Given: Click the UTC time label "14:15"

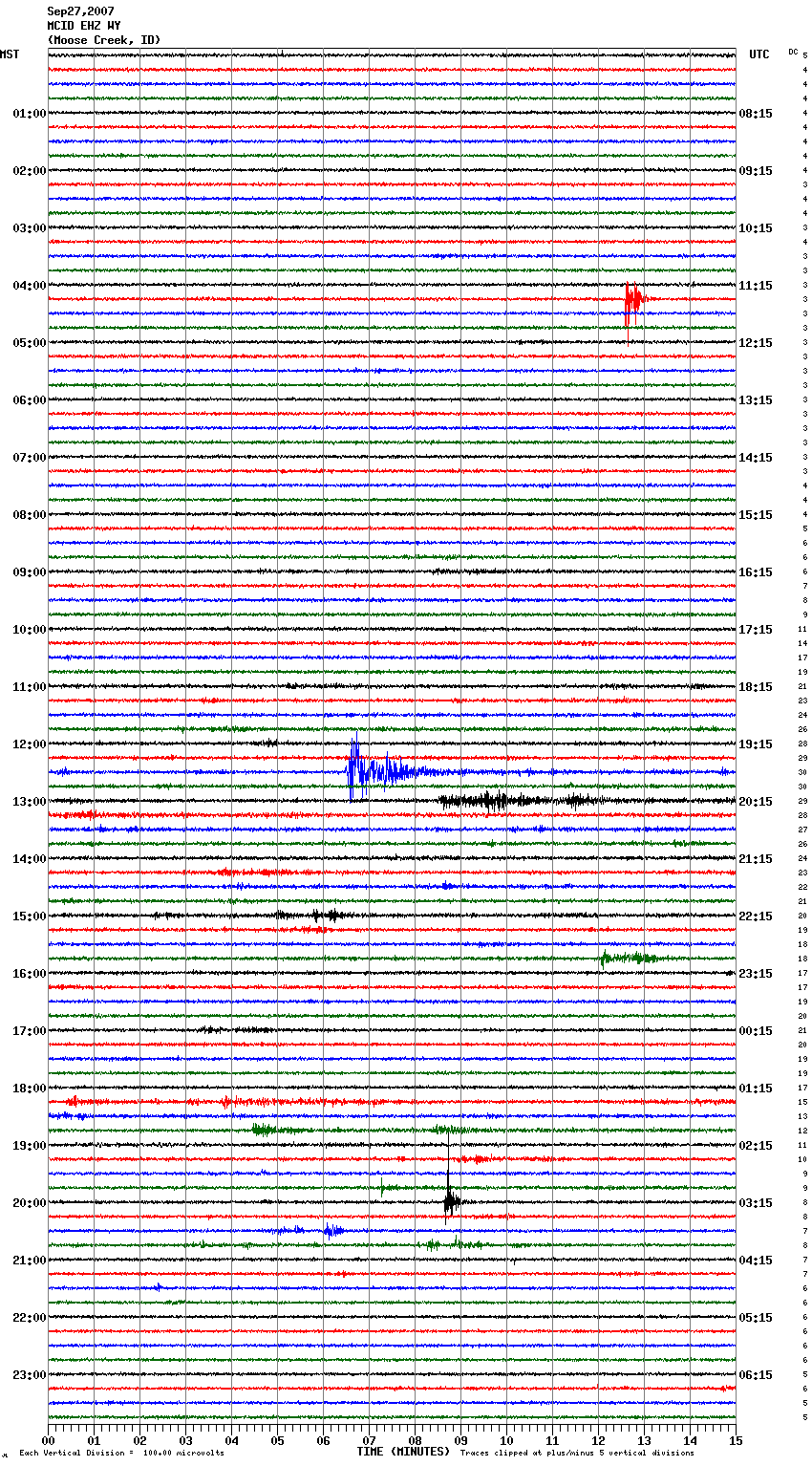Looking at the screenshot, I should 756,458.
